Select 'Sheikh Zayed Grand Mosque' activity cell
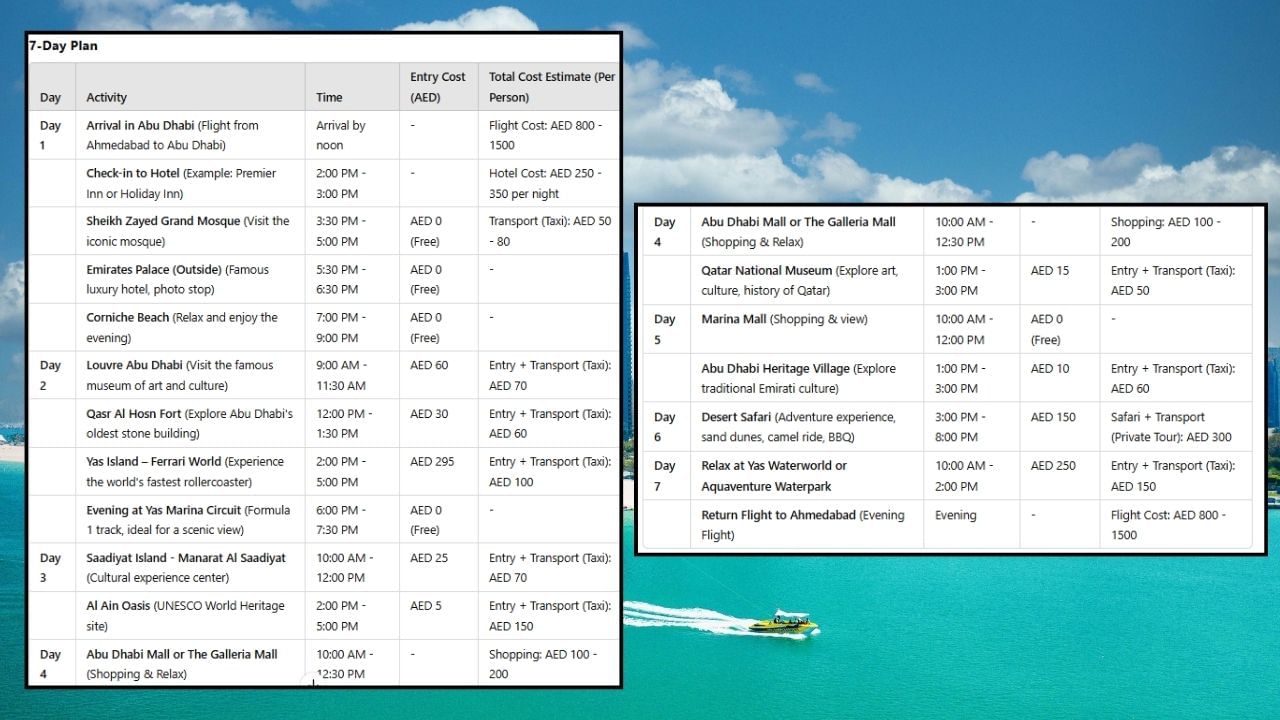1280x720 pixels. [x=190, y=231]
